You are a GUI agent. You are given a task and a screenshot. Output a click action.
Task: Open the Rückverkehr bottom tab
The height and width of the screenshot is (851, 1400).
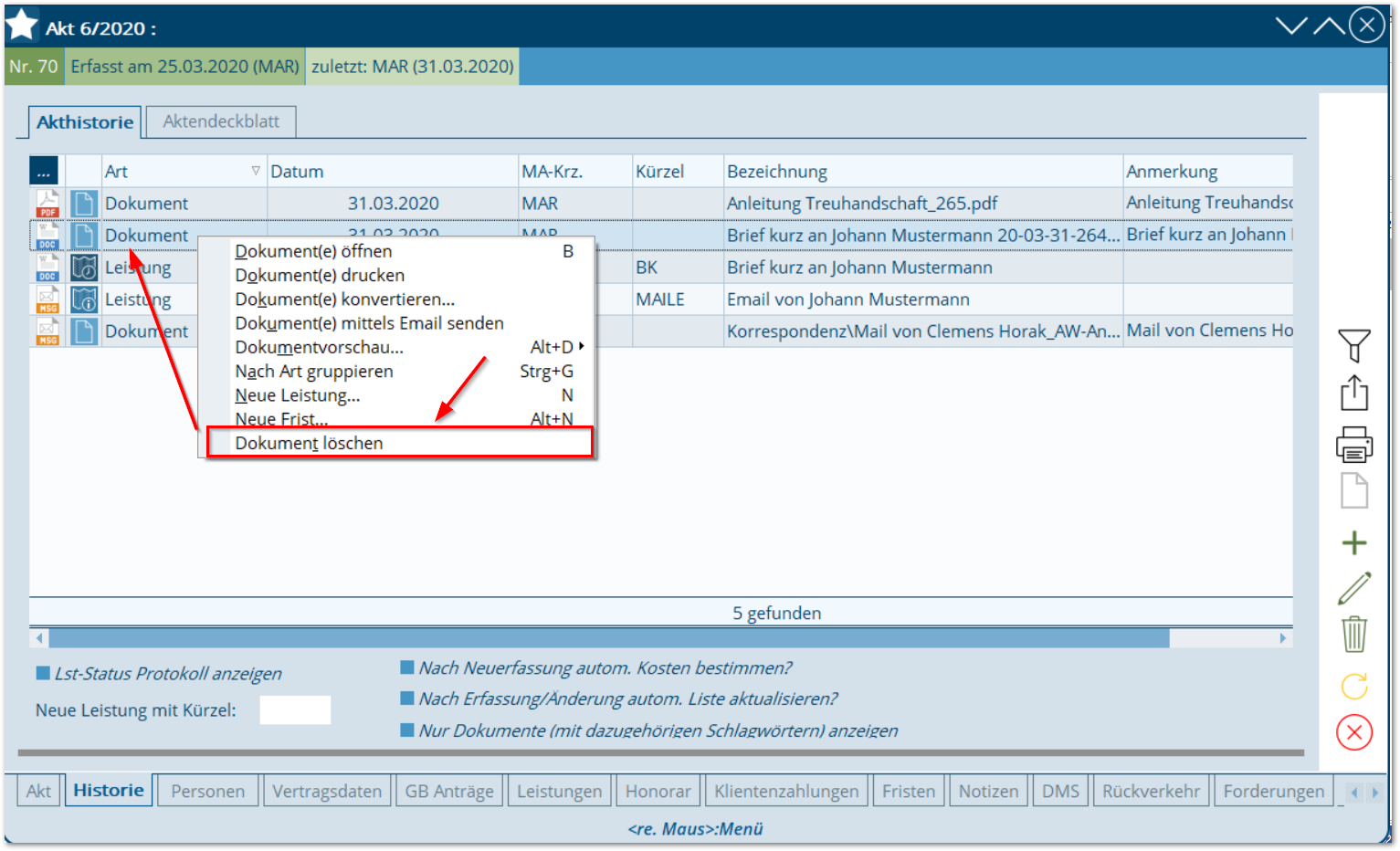[x=1151, y=791]
